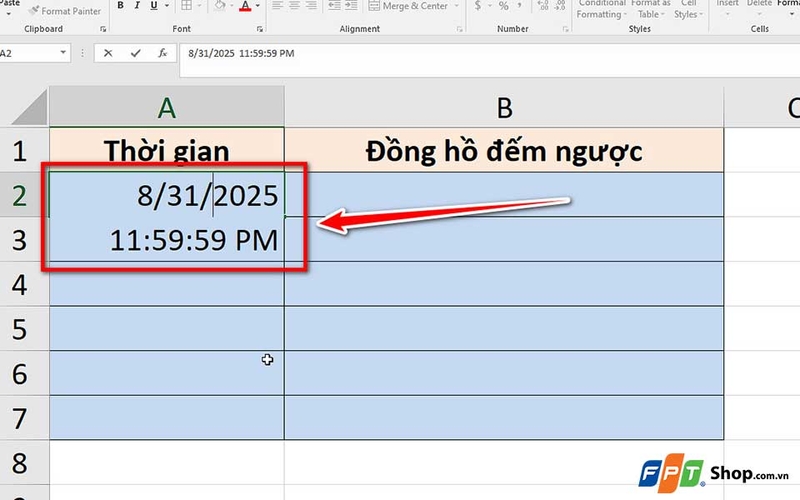Viewport: 800px width, 500px height.
Task: Click the 'Thời gian' header cell
Action: [x=167, y=151]
